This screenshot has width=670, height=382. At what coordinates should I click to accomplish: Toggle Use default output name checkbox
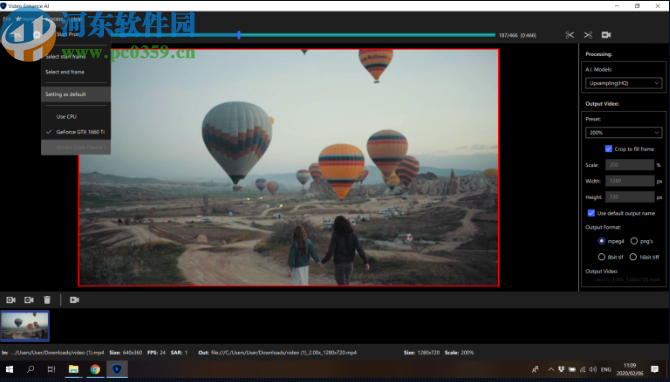point(591,213)
